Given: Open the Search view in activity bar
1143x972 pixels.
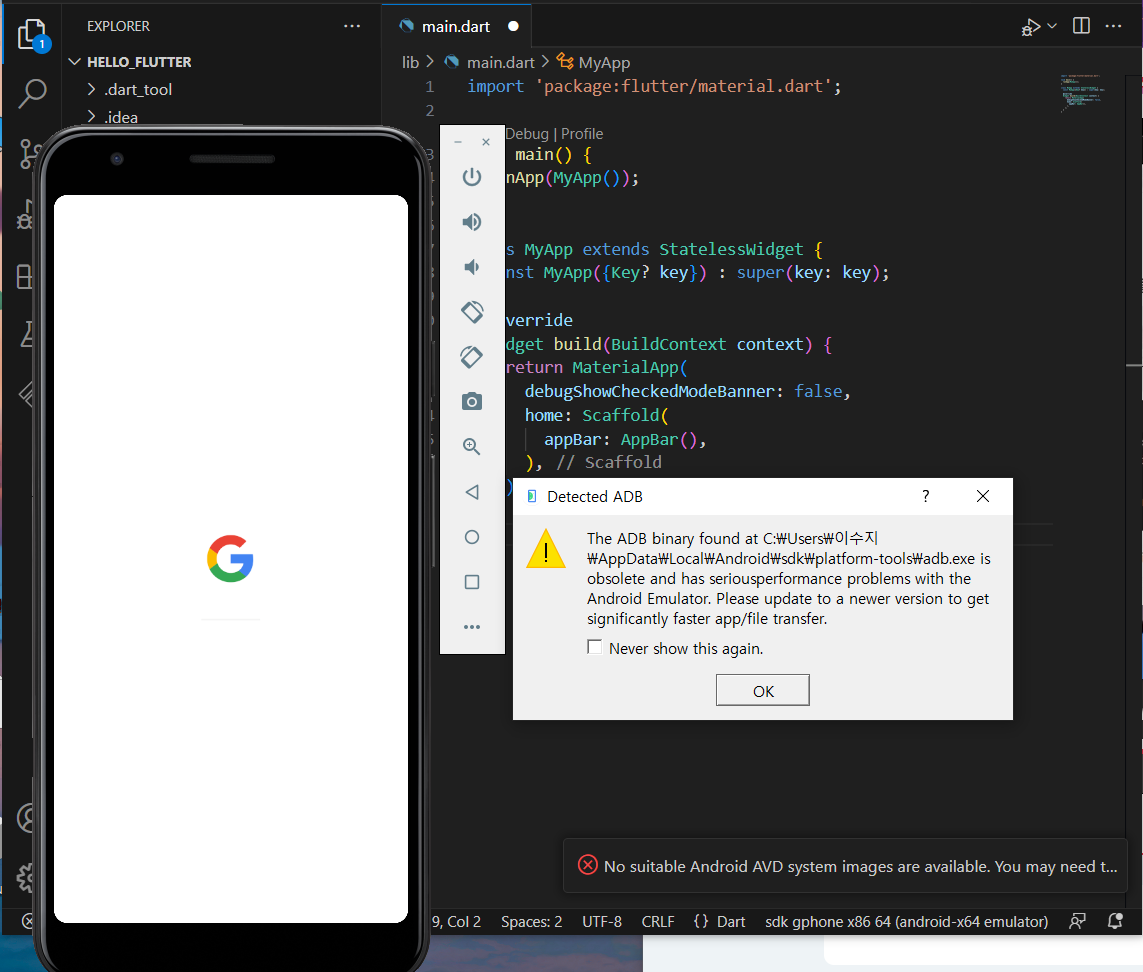Looking at the screenshot, I should (32, 93).
